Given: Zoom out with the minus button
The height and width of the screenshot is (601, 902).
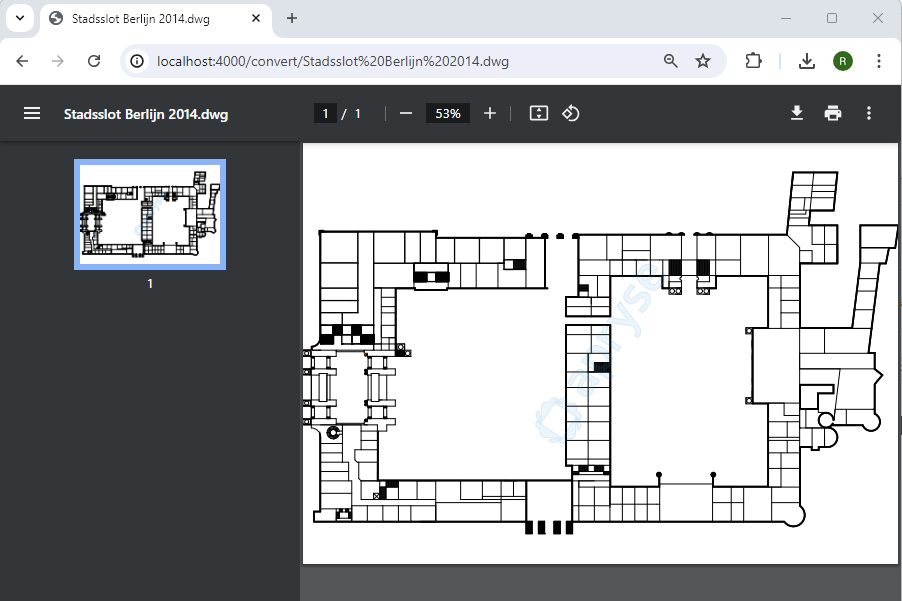Looking at the screenshot, I should (406, 113).
